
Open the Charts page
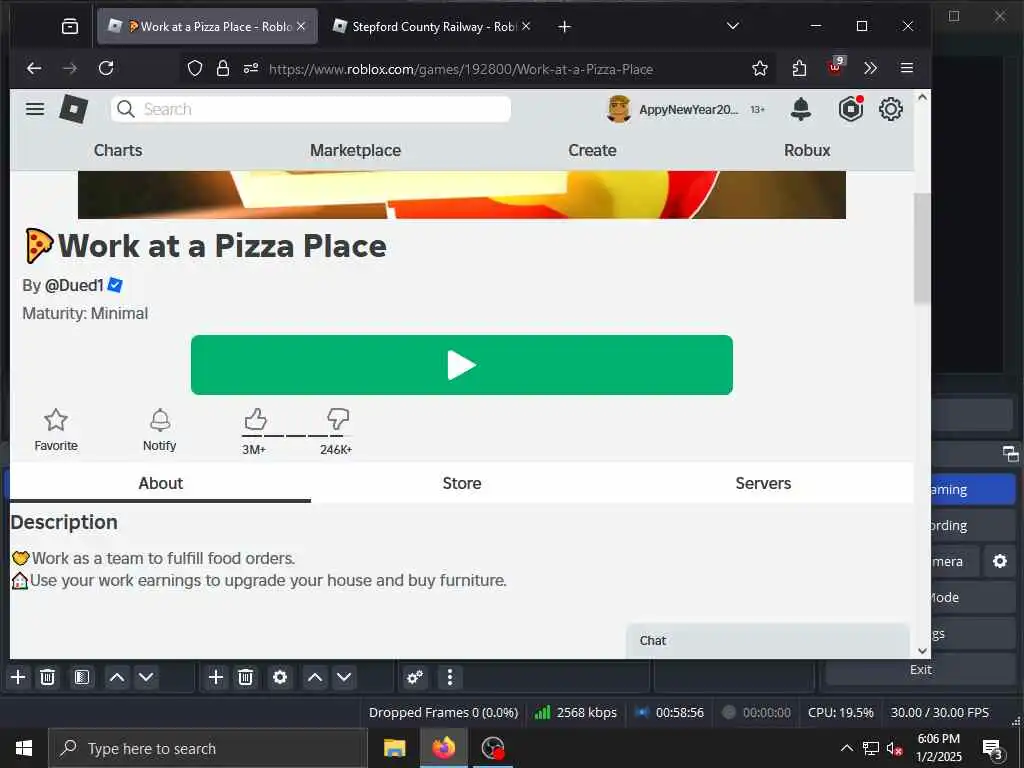(x=118, y=150)
